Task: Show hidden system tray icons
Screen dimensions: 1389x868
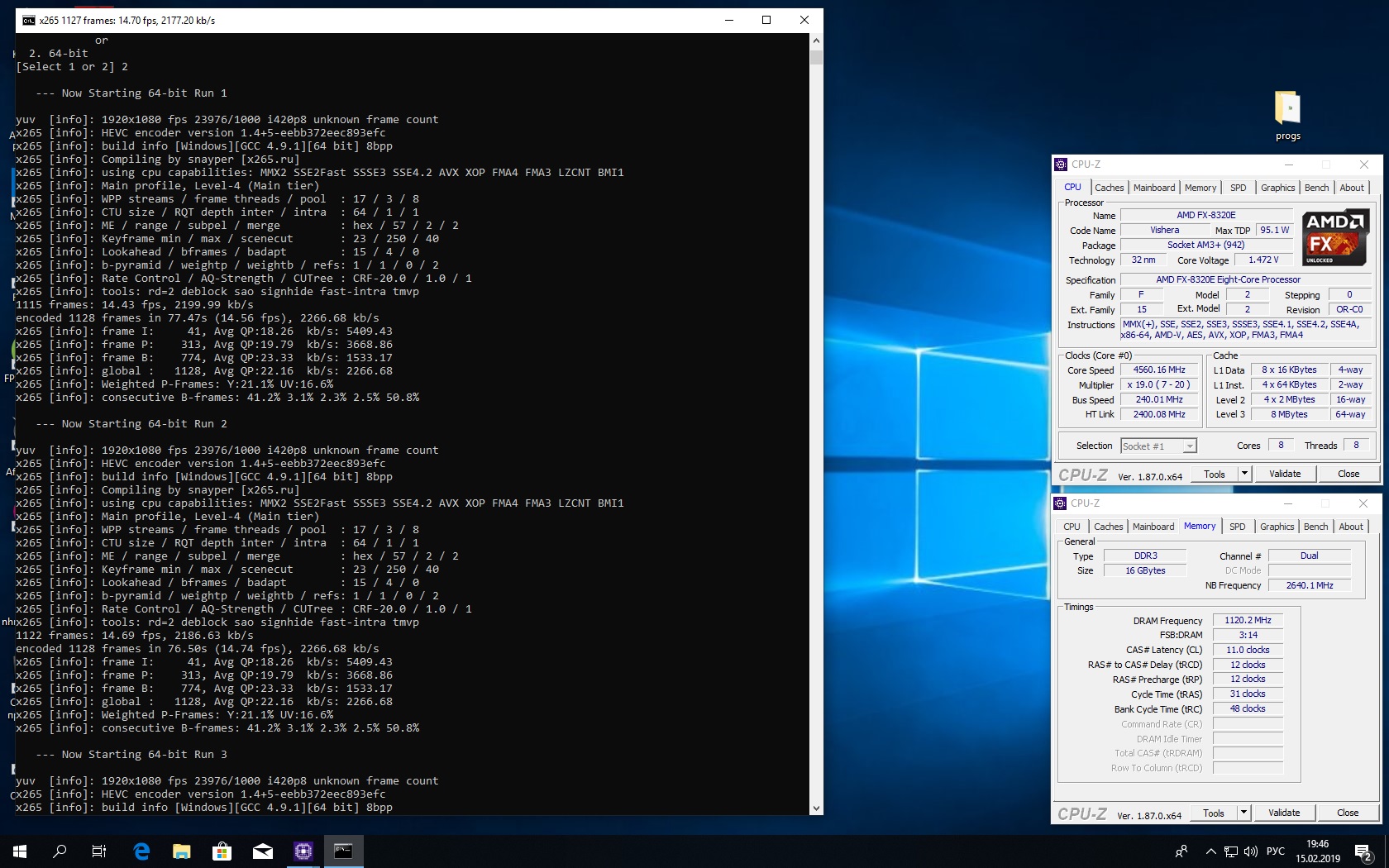Action: click(1210, 851)
